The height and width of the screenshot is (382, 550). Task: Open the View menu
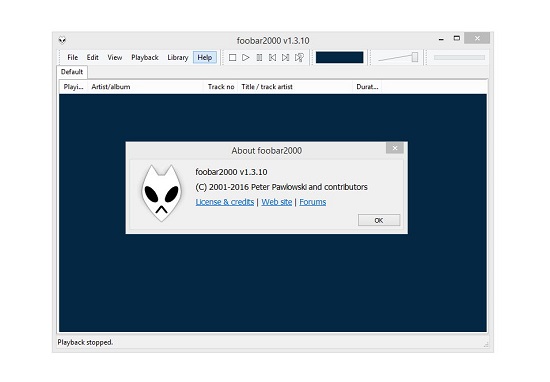pyautogui.click(x=115, y=58)
